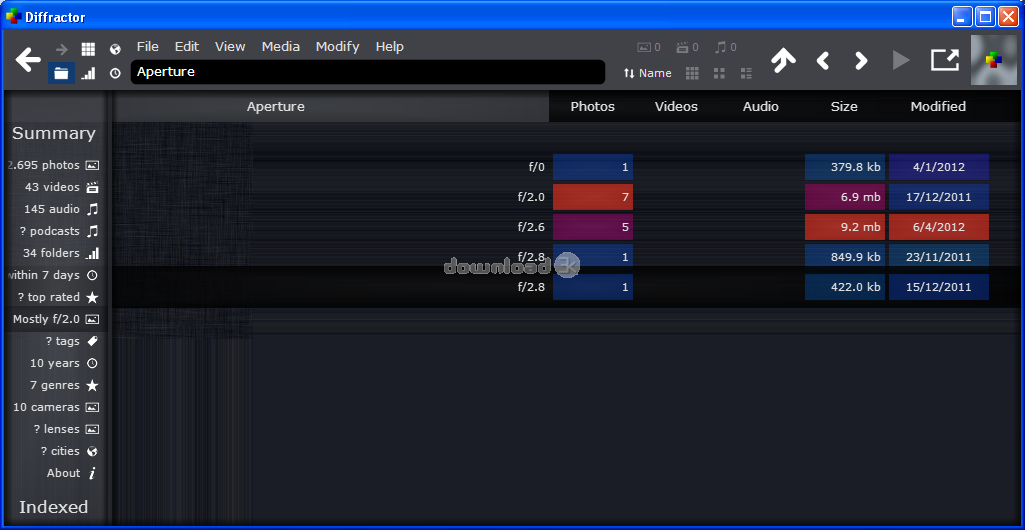
Task: Click the Summary sidebar heading
Action: click(x=54, y=133)
